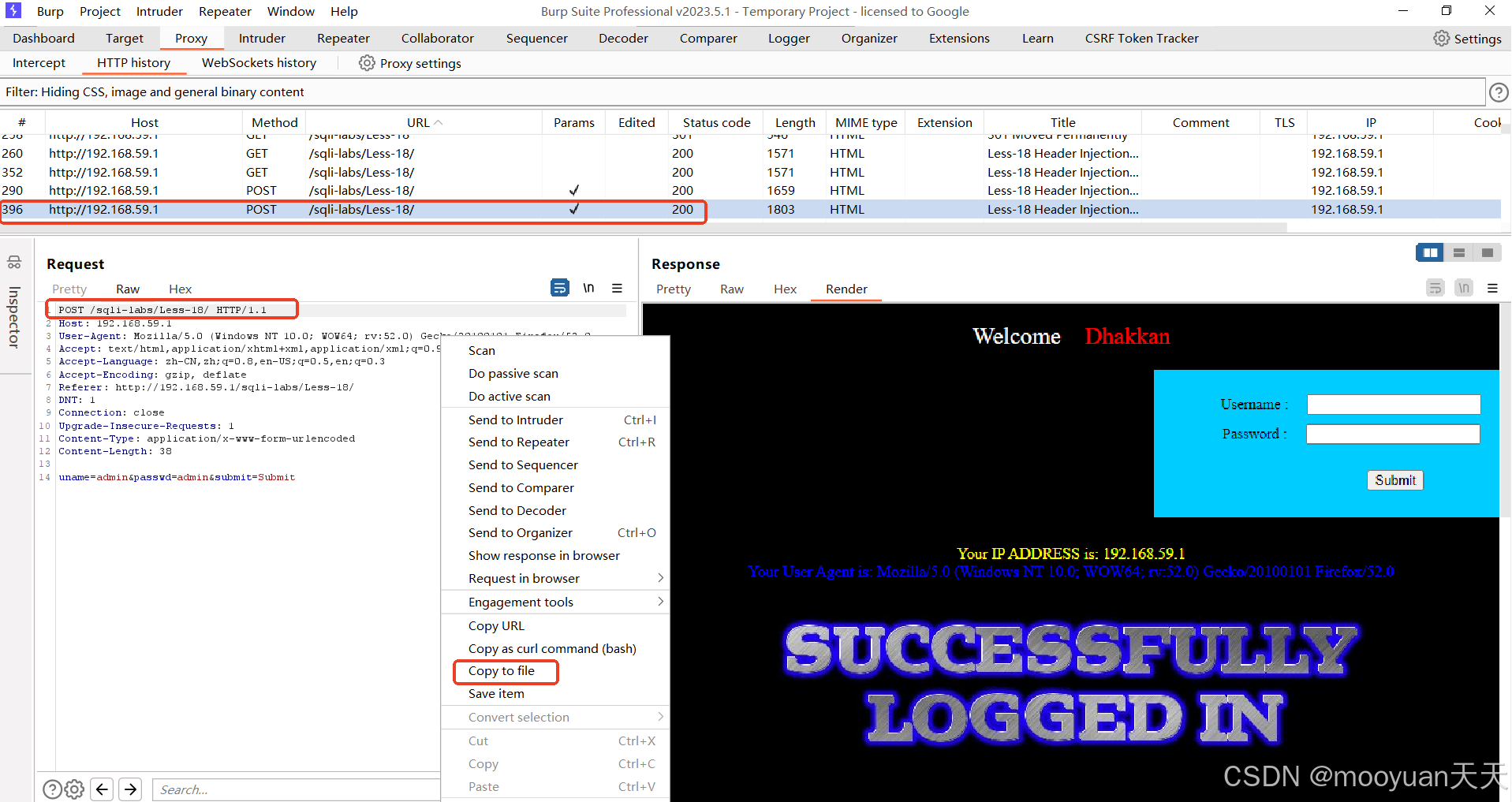Screen dimensions: 1512x802
Task: Sort by Status code column header
Action: 716,122
